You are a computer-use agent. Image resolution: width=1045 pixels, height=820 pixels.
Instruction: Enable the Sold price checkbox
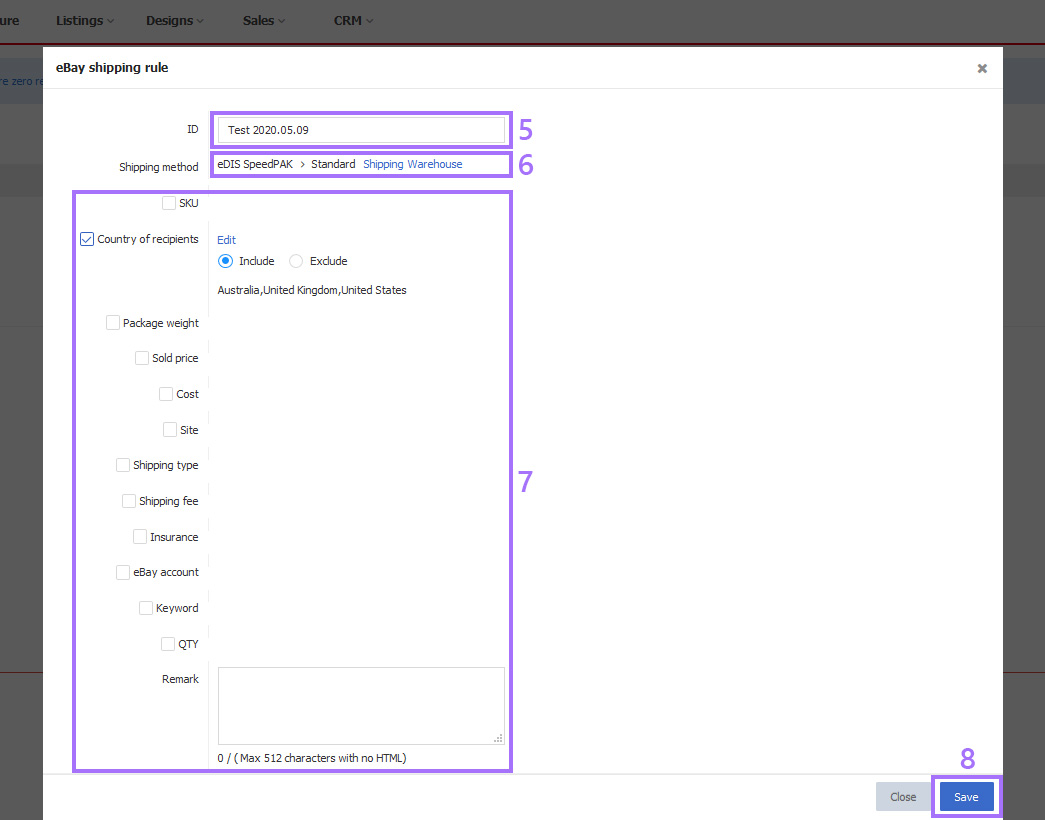[x=142, y=358]
